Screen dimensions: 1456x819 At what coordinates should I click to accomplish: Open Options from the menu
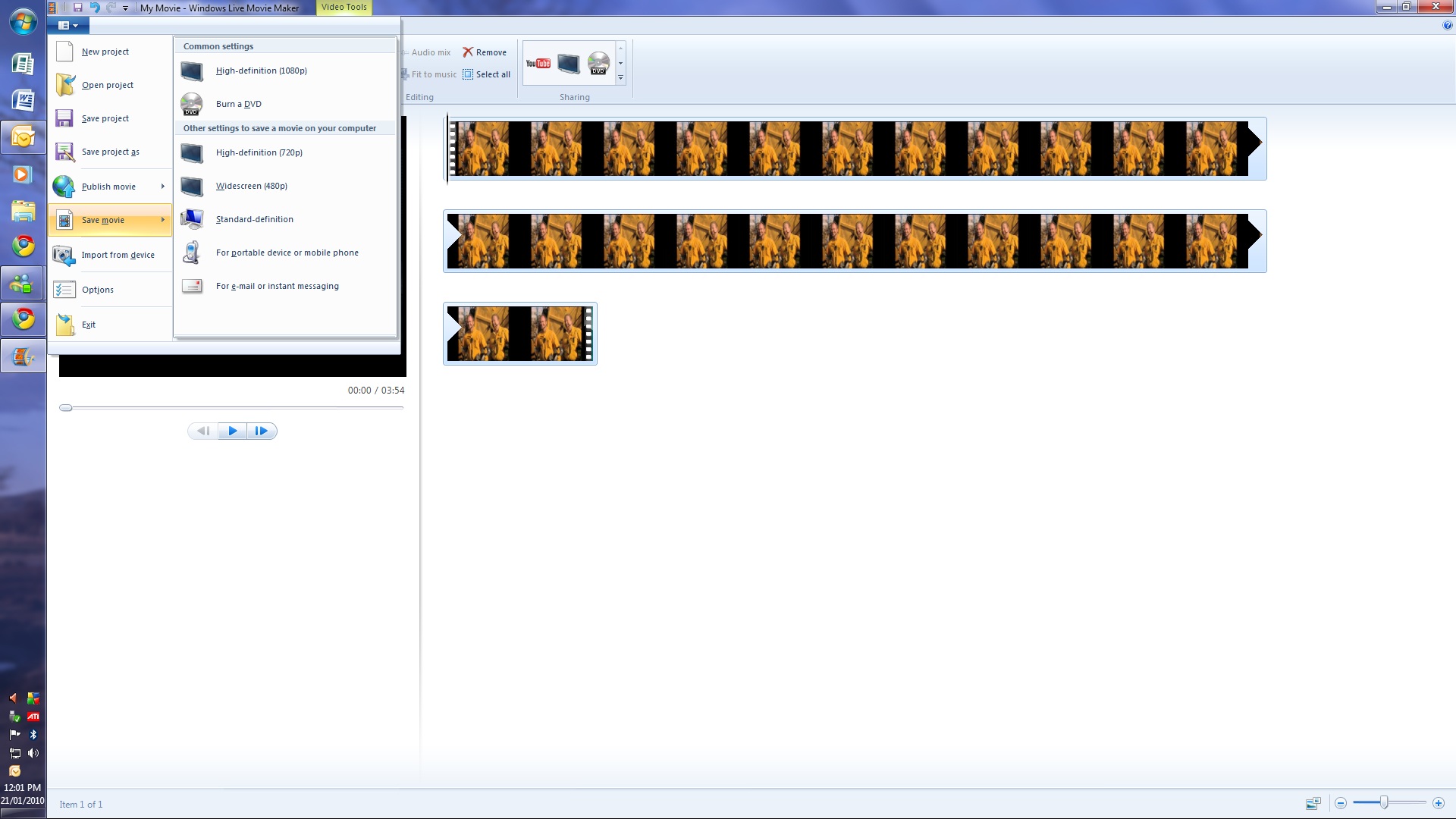111,290
